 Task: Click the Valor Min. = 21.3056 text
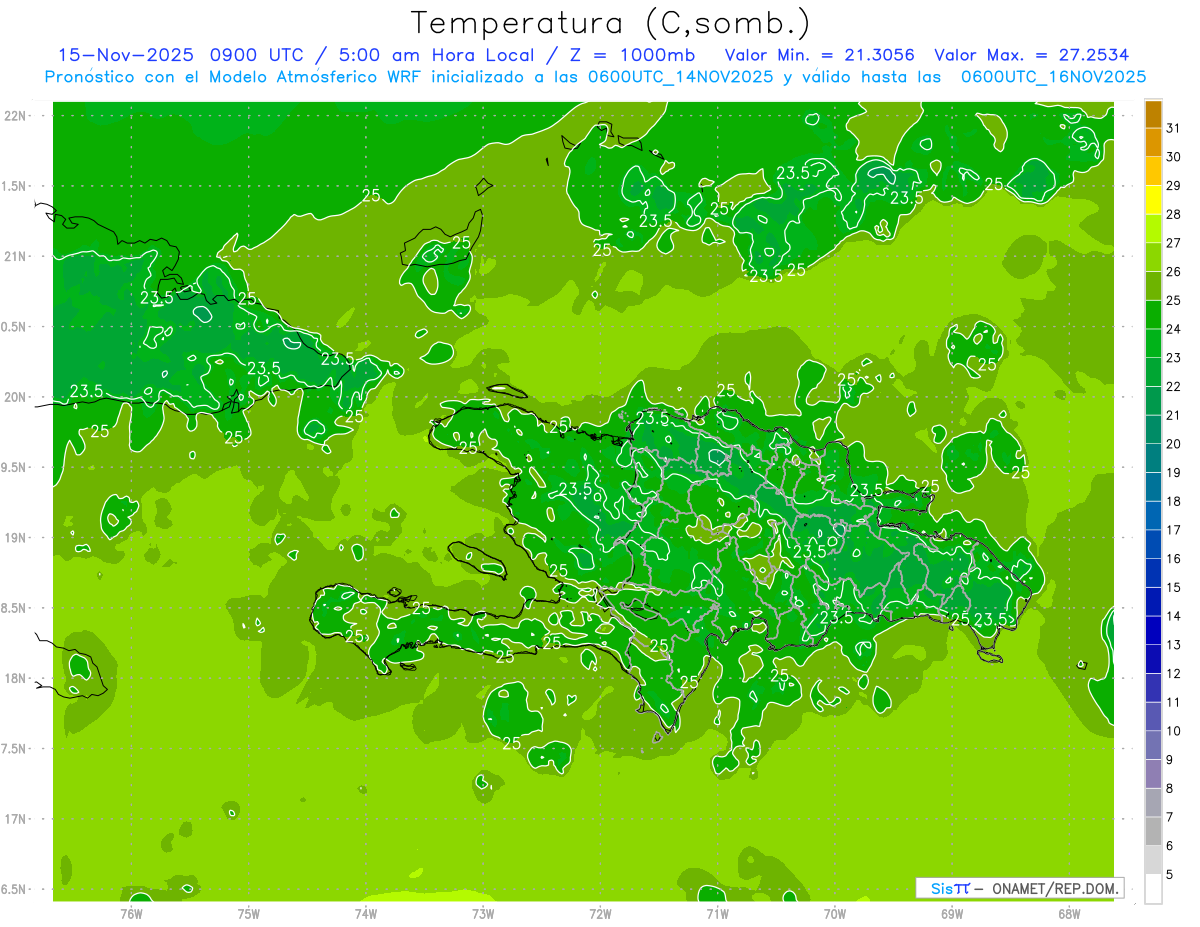click(819, 55)
